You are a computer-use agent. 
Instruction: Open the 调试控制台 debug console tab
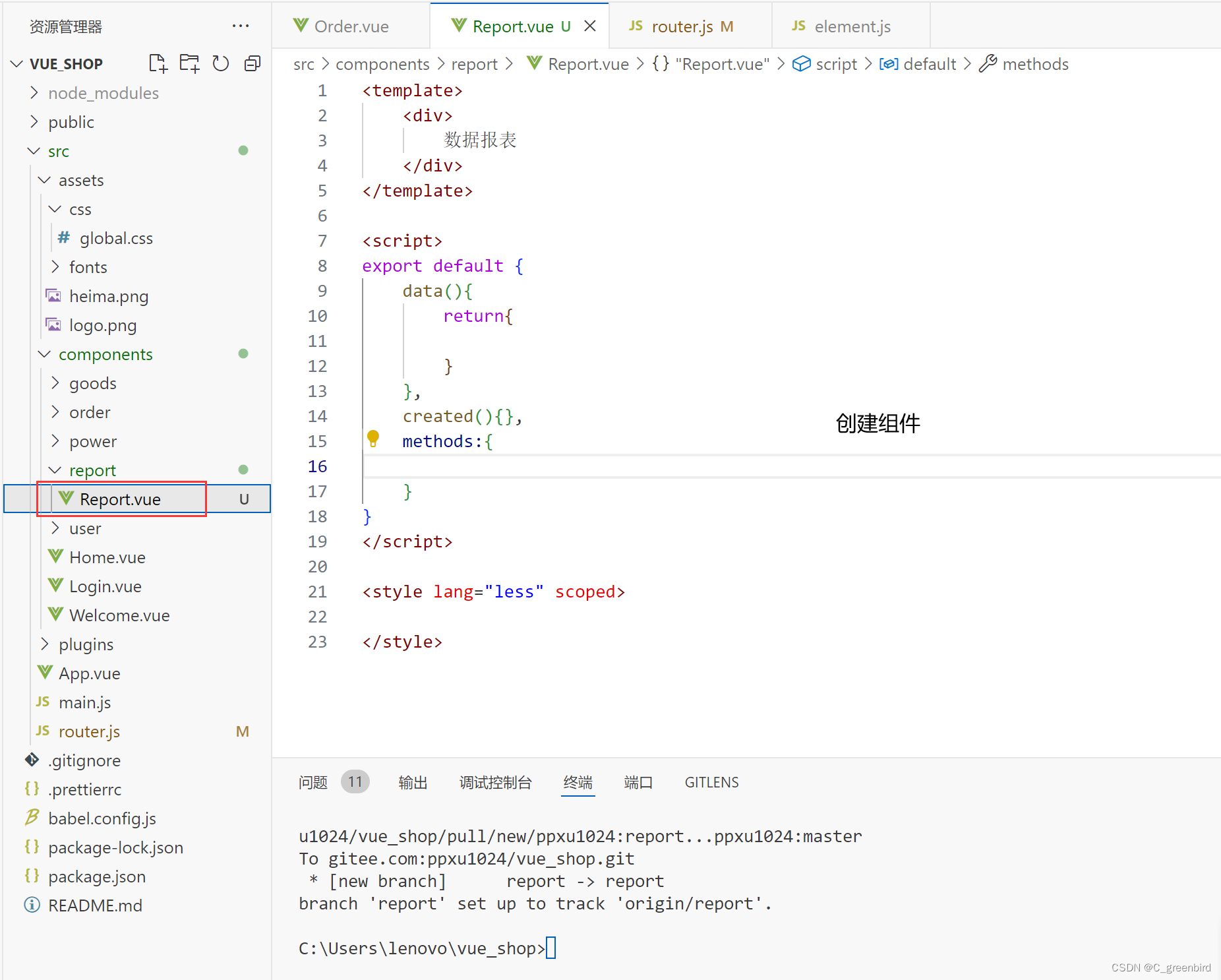(496, 782)
